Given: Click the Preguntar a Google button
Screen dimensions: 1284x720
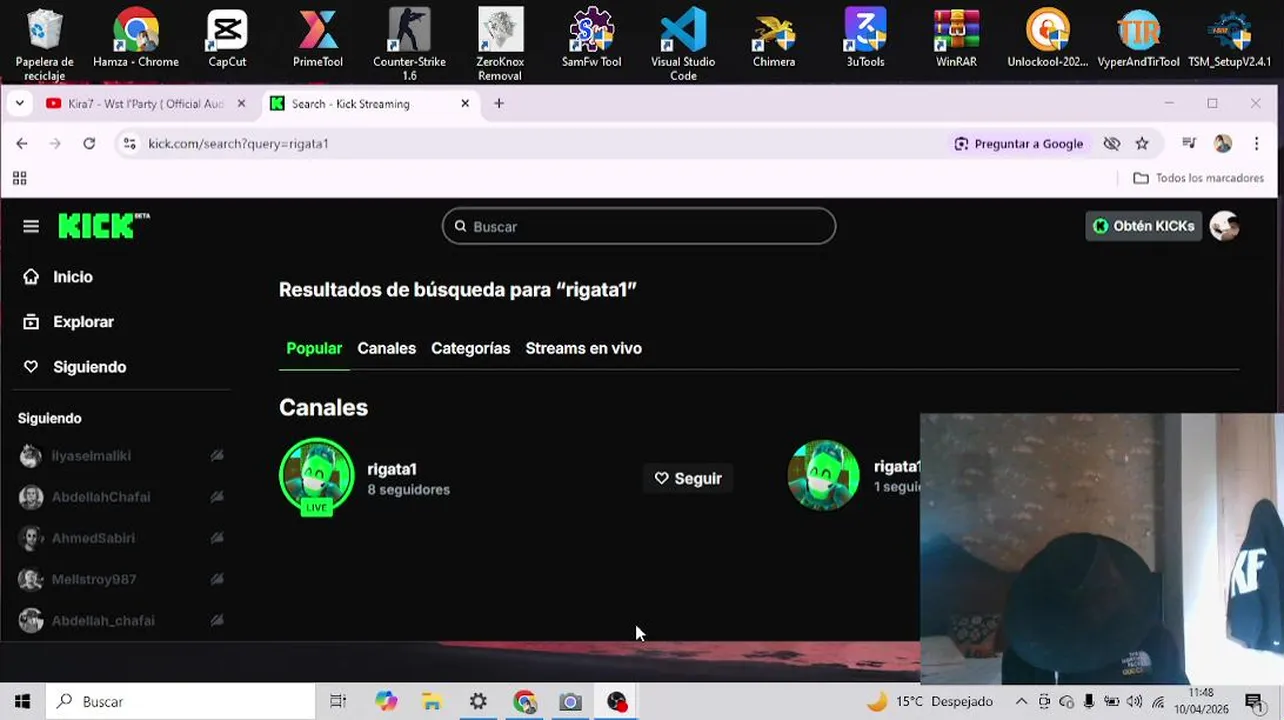Looking at the screenshot, I should (x=1018, y=144).
